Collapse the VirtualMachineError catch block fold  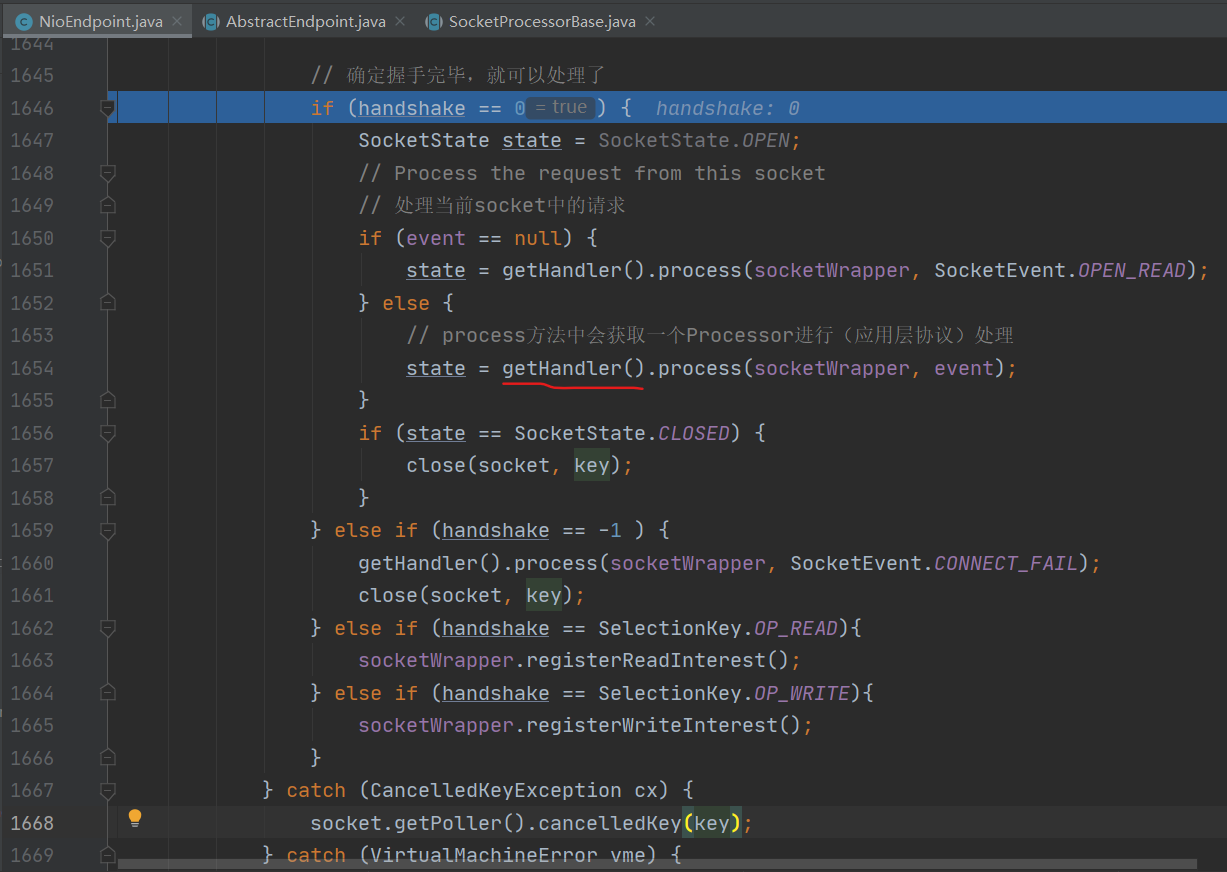(108, 855)
